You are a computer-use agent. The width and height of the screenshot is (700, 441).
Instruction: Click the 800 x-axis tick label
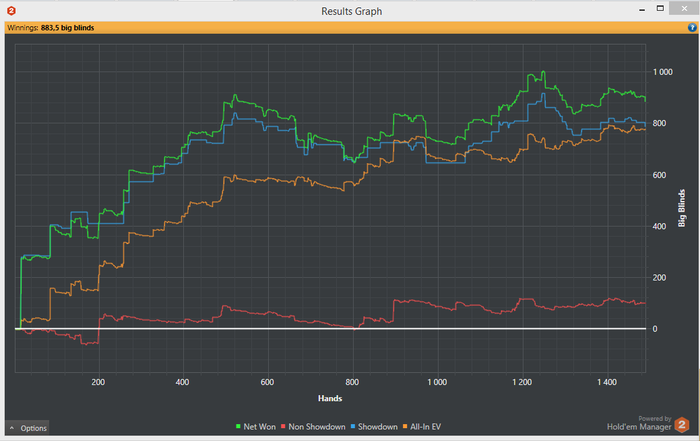(x=352, y=382)
